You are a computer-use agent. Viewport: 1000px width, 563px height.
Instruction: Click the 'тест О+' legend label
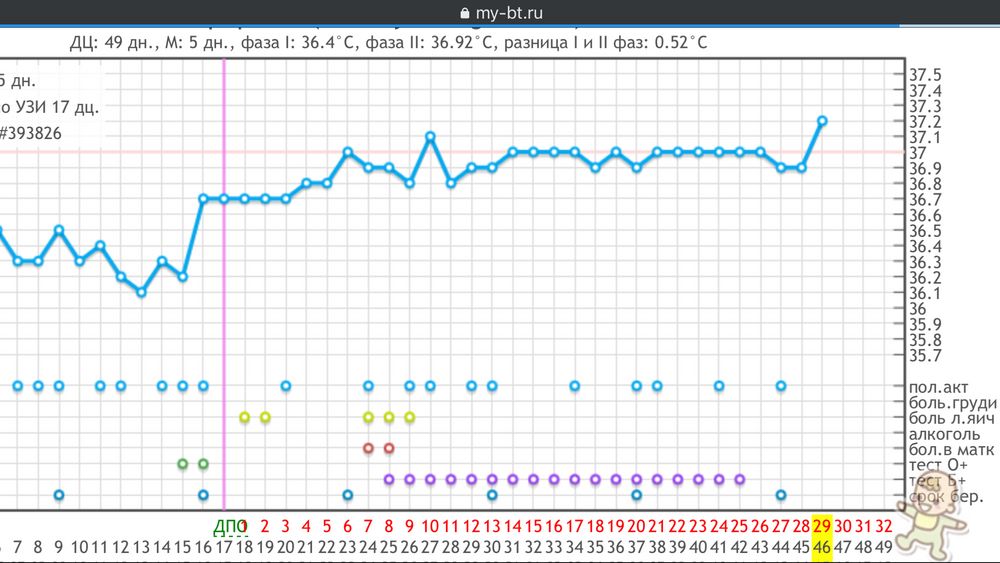click(x=936, y=465)
